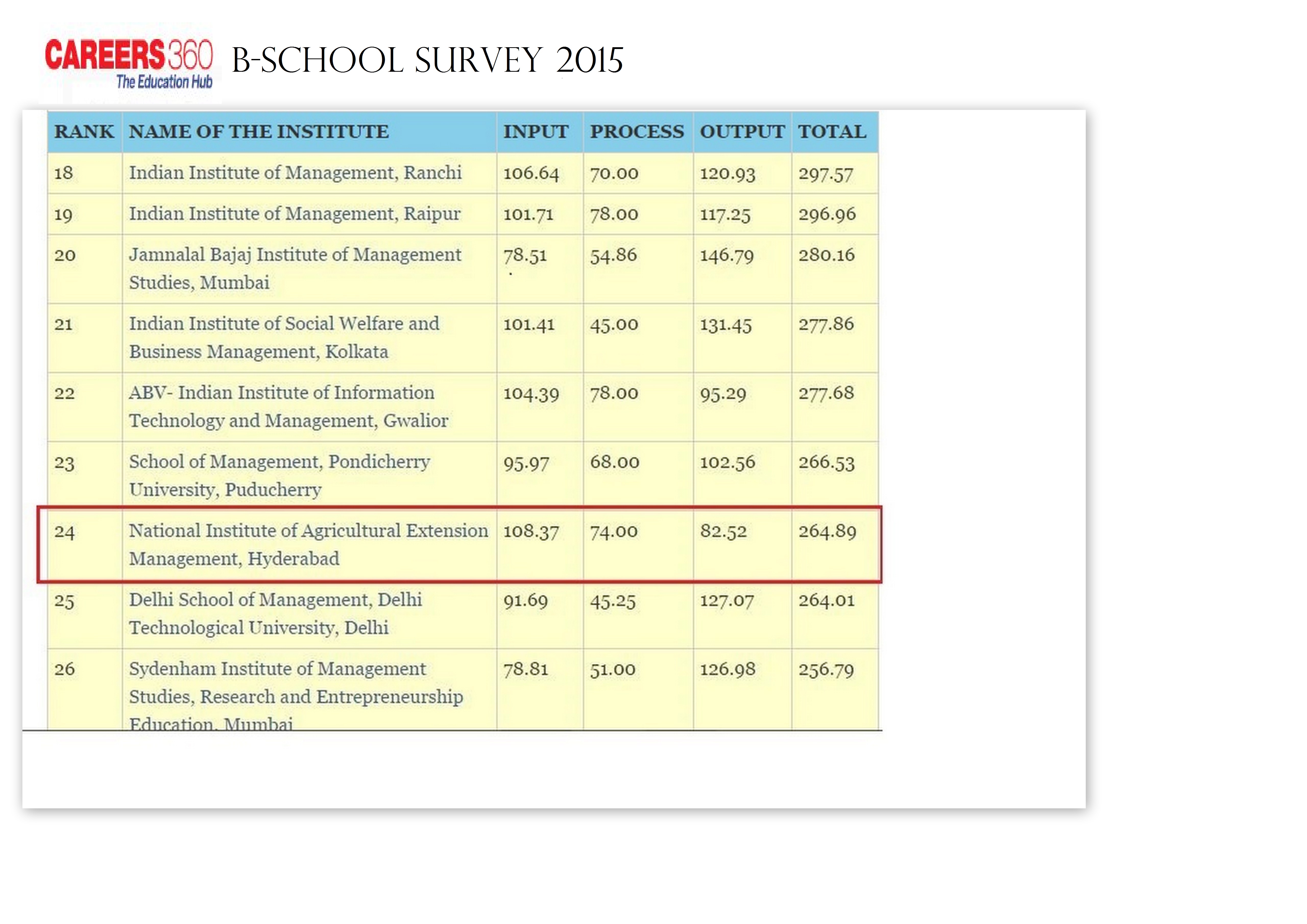
Task: Click ABV- Indian Institute of Information Technology
Action: pos(289,407)
